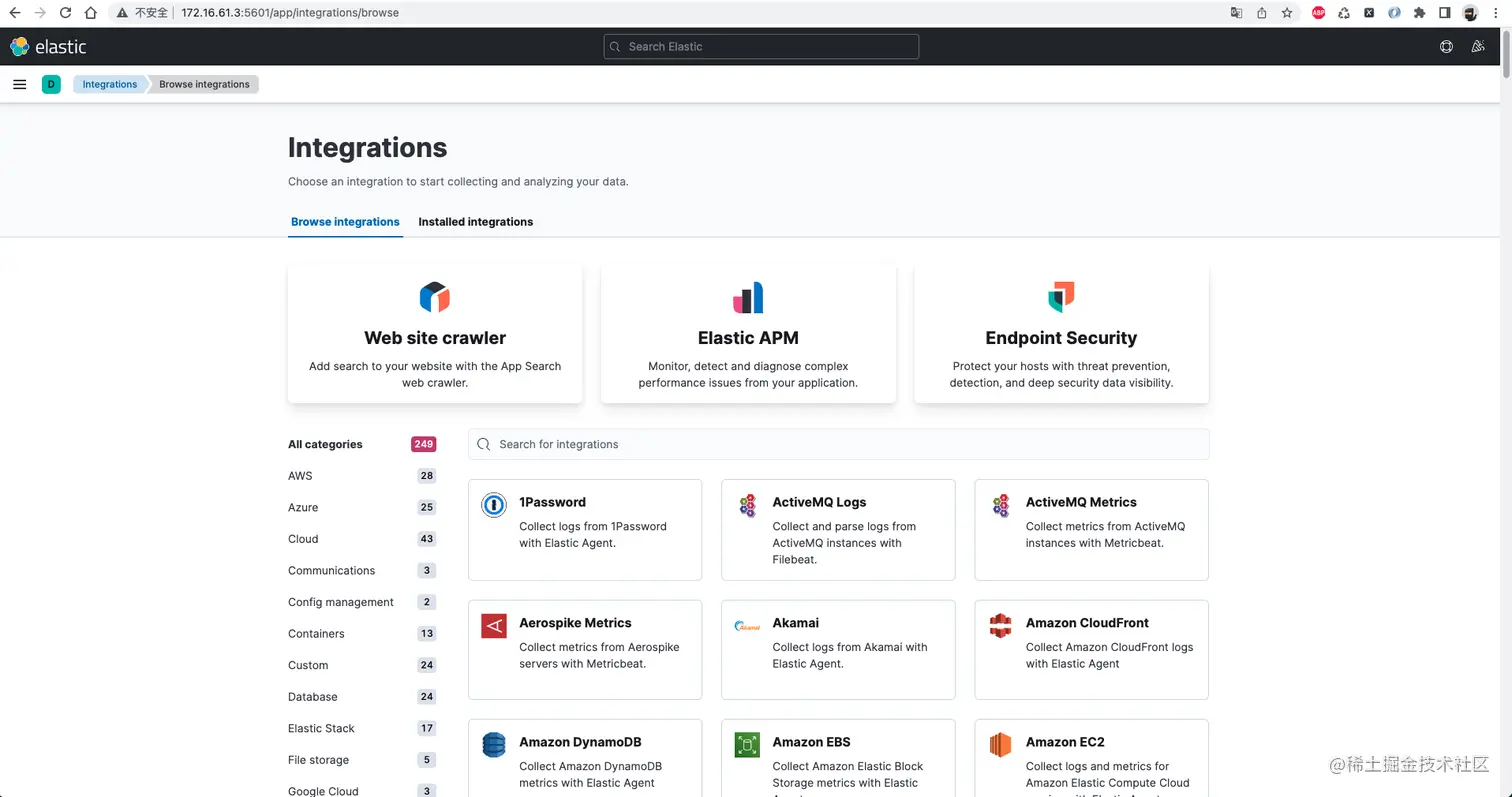
Task: Click the Integrations breadcrumb
Action: pyautogui.click(x=110, y=84)
